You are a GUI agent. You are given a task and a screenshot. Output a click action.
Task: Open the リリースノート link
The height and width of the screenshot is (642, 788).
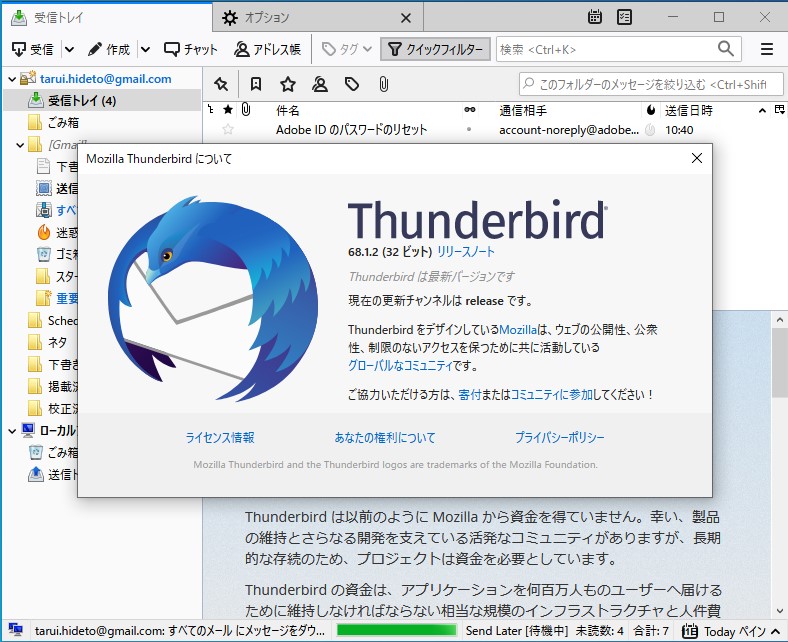pos(466,251)
